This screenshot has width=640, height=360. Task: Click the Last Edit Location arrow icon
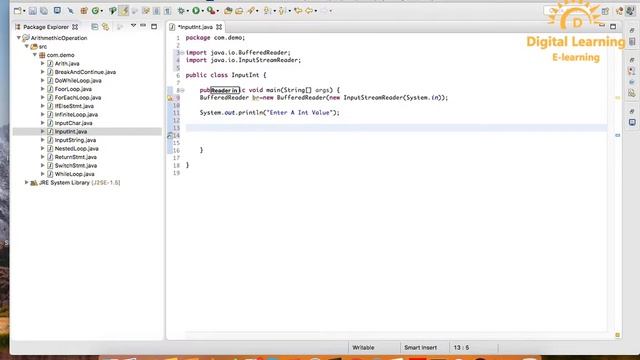(x=298, y=11)
